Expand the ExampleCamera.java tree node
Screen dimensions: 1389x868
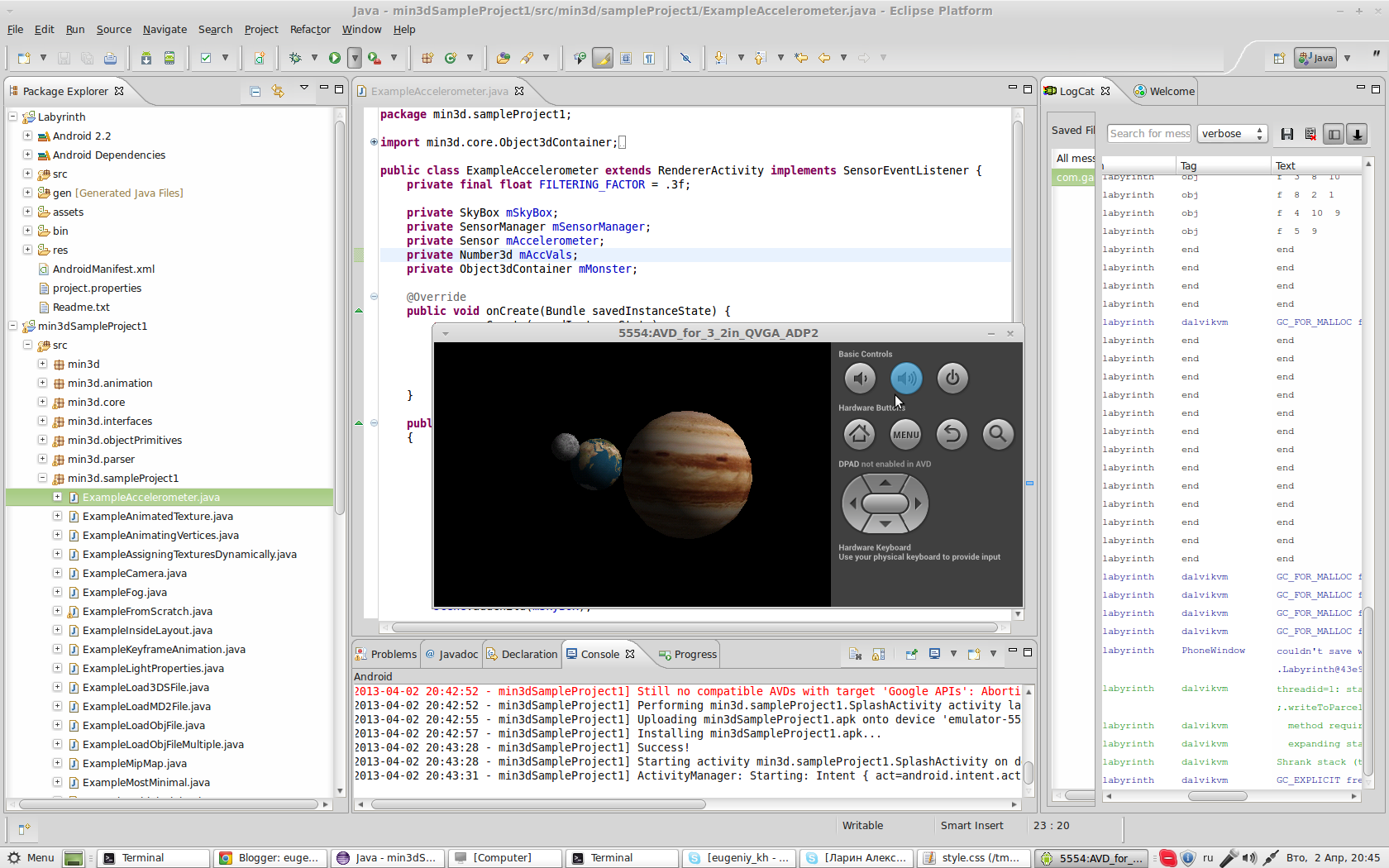click(x=57, y=573)
